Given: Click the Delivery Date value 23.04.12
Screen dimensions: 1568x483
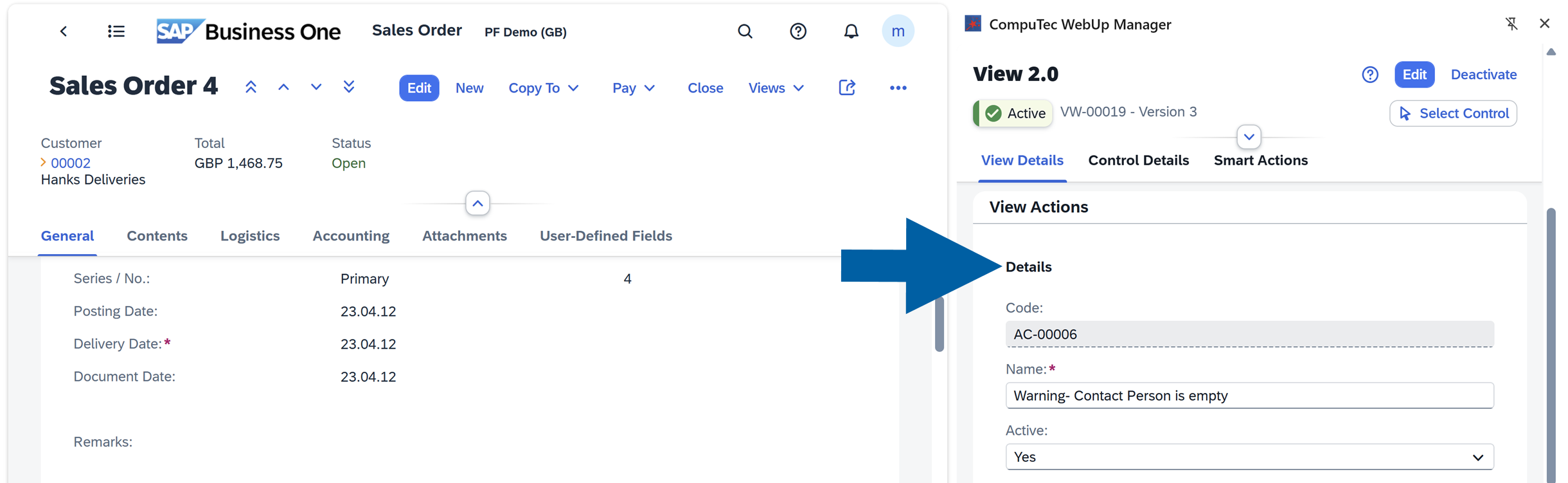Looking at the screenshot, I should 368,345.
